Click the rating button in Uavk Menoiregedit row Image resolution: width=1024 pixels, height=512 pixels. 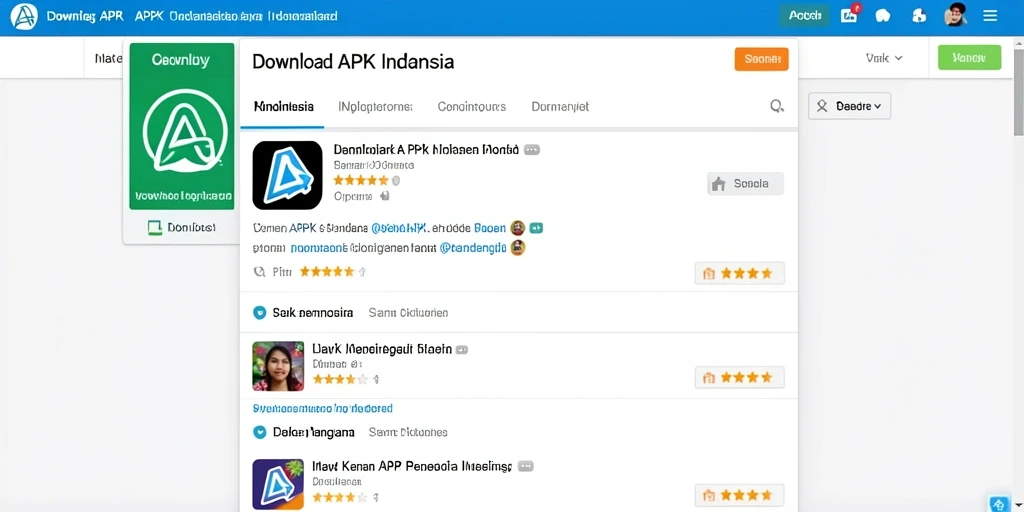pos(739,377)
